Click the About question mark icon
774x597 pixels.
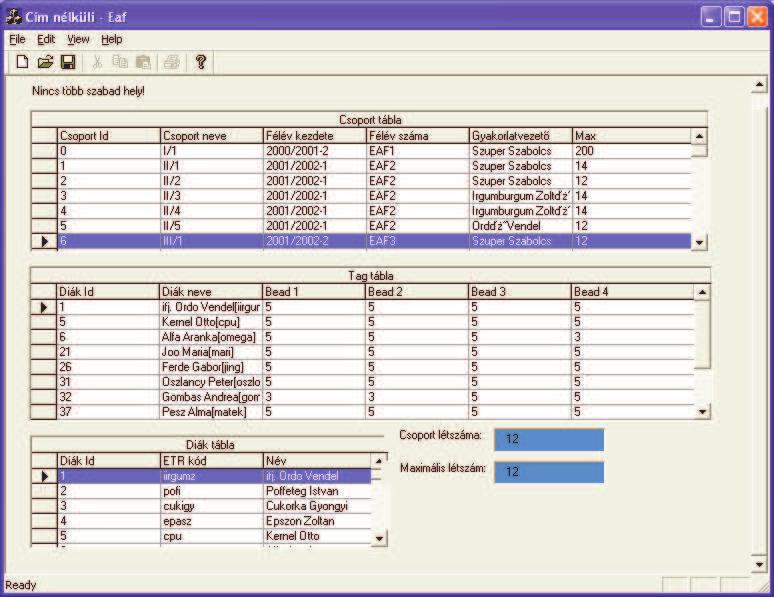tap(200, 62)
